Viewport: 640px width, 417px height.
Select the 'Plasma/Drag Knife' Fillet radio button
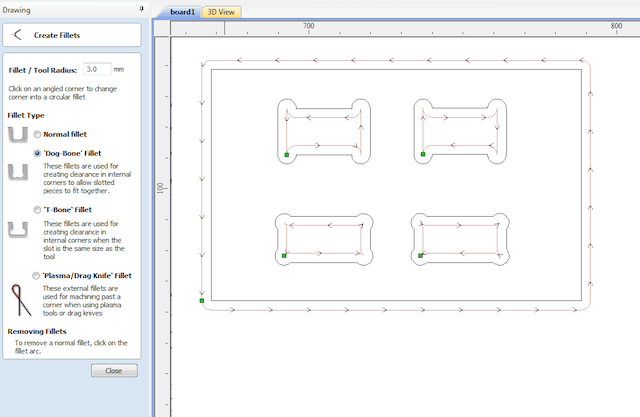(36, 276)
